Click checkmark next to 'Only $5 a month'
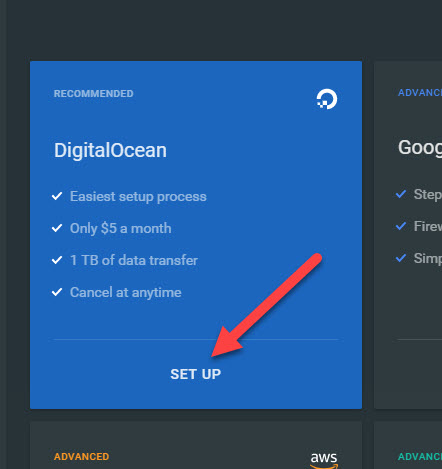The width and height of the screenshot is (442, 469). click(57, 228)
